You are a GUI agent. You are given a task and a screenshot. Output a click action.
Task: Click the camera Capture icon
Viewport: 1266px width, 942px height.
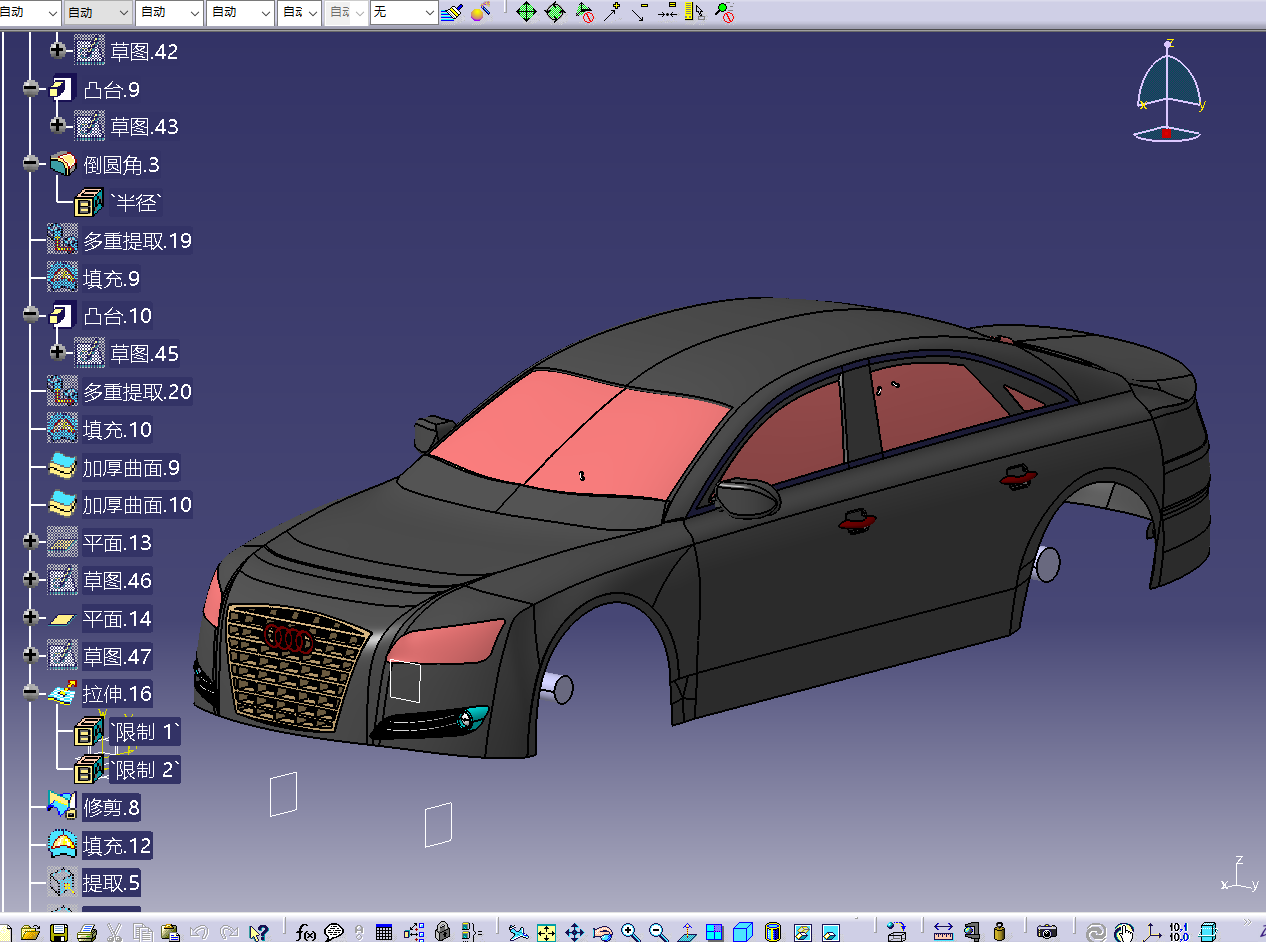1047,932
